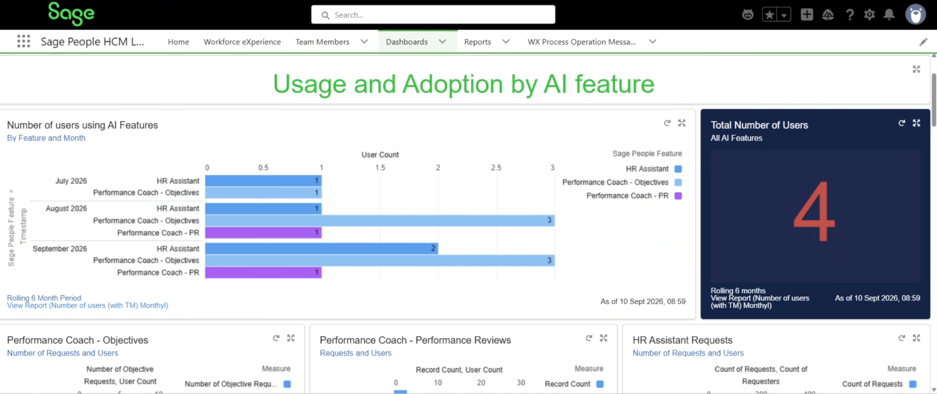The width and height of the screenshot is (937, 394).
Task: Open the Reports tab
Action: tap(477, 42)
